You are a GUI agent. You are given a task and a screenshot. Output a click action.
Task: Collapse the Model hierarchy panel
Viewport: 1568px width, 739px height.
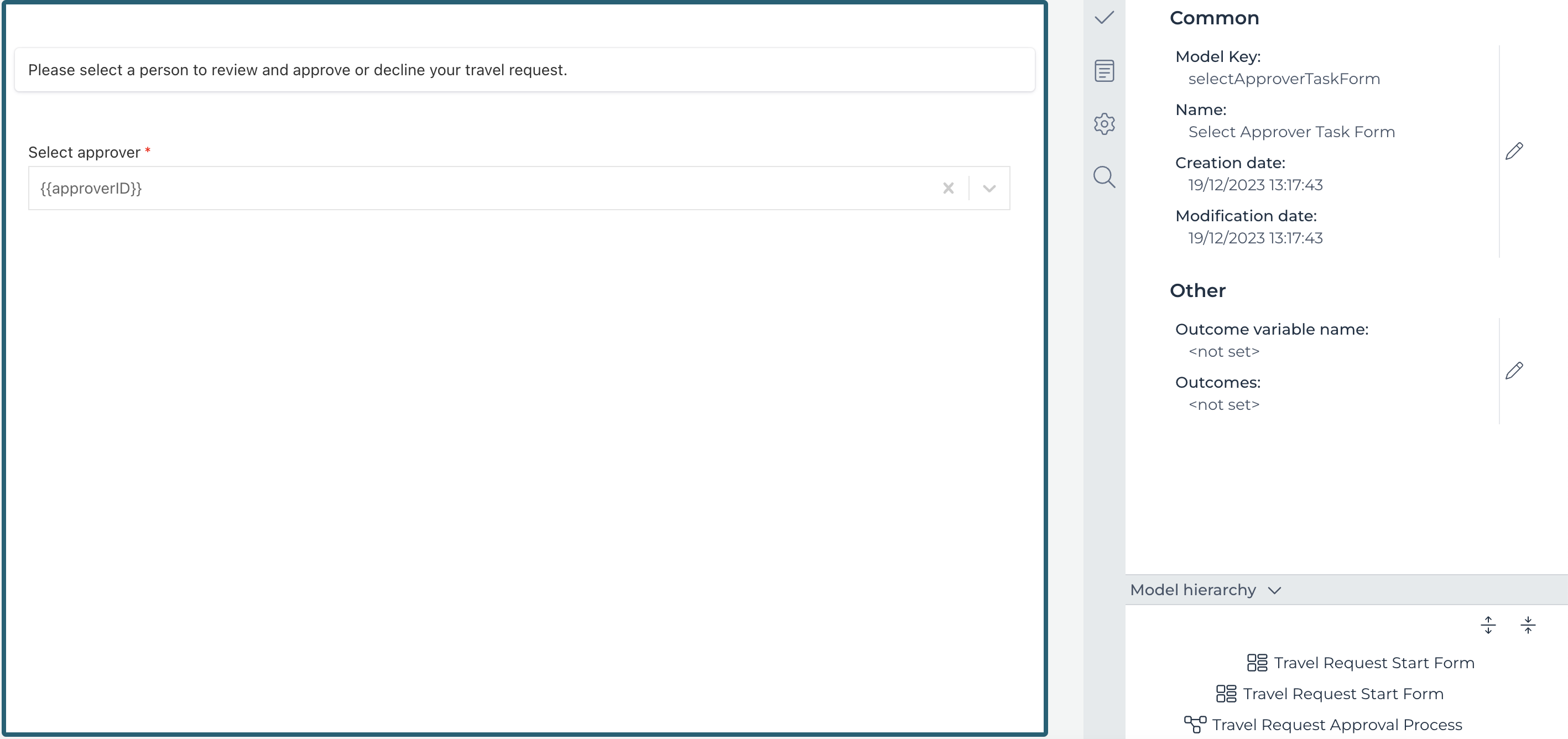pos(1275,590)
